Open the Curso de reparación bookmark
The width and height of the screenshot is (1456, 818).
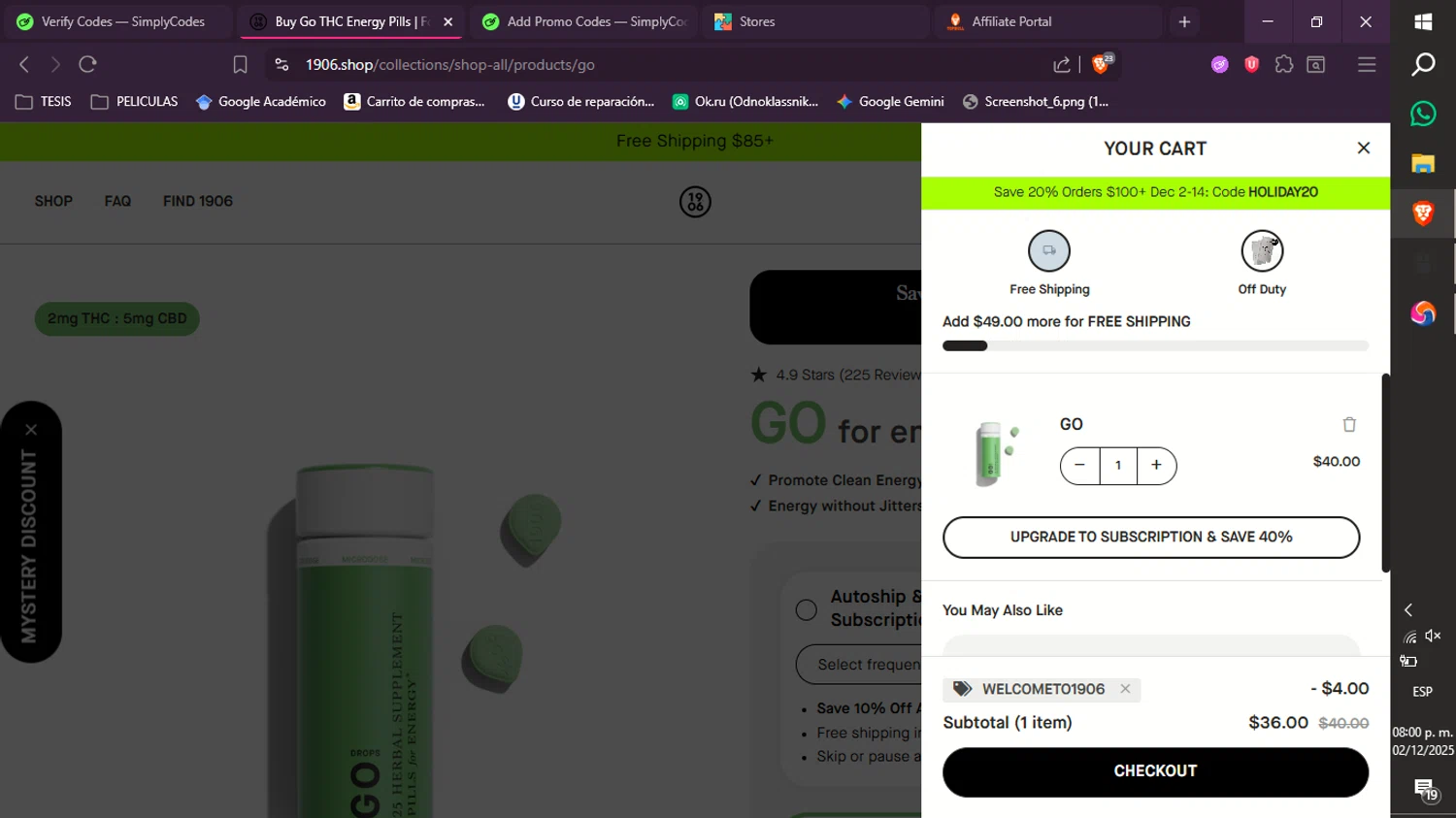581,102
